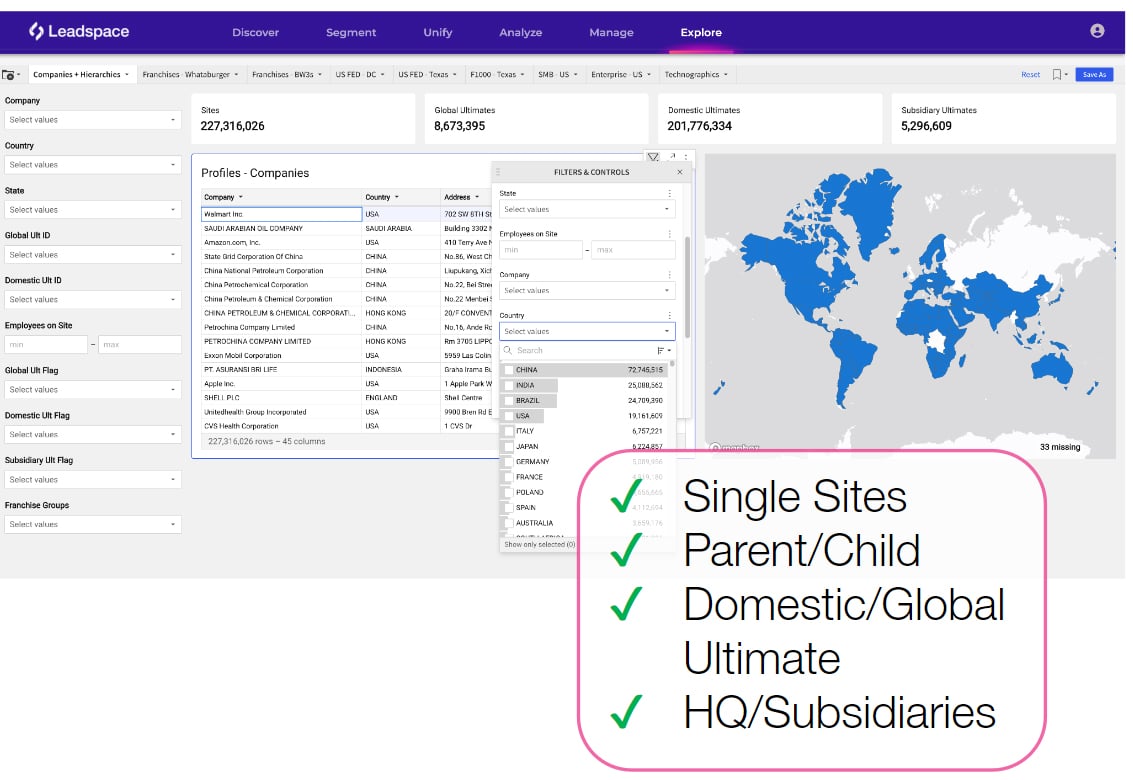
Task: Go to the Discover menu
Action: 255,33
